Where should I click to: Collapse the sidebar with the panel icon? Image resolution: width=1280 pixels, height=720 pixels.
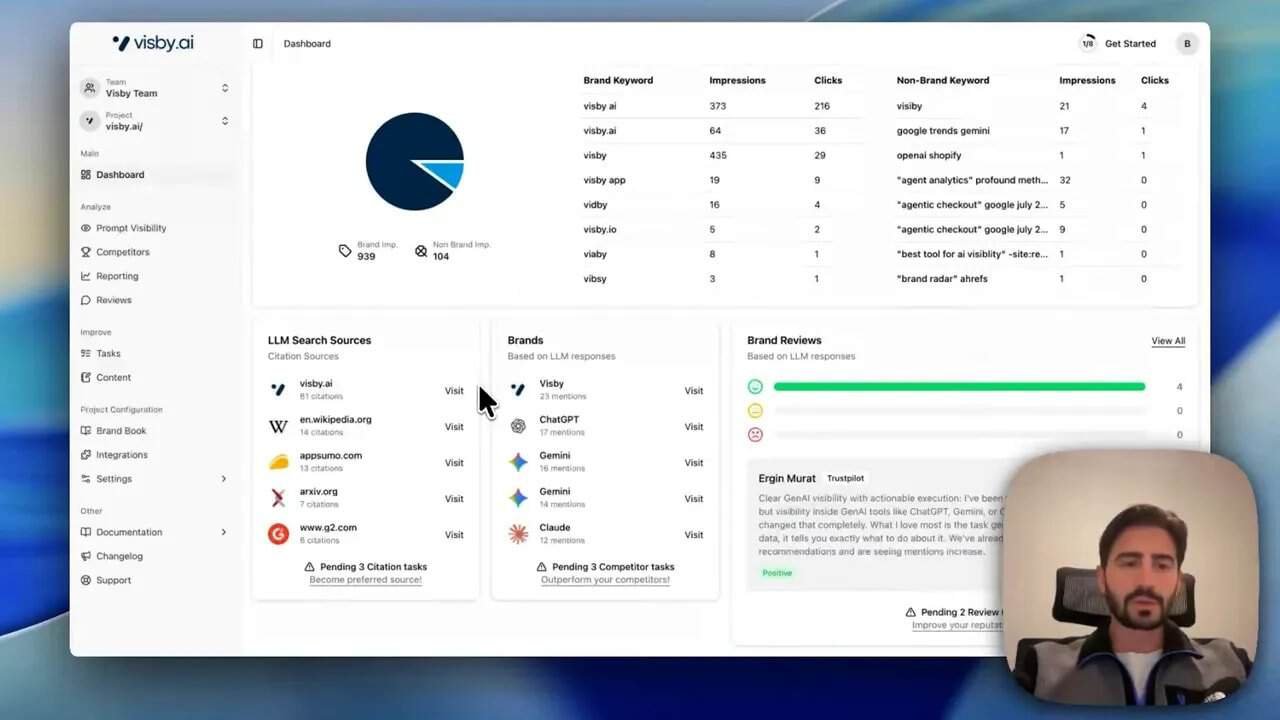tap(258, 43)
